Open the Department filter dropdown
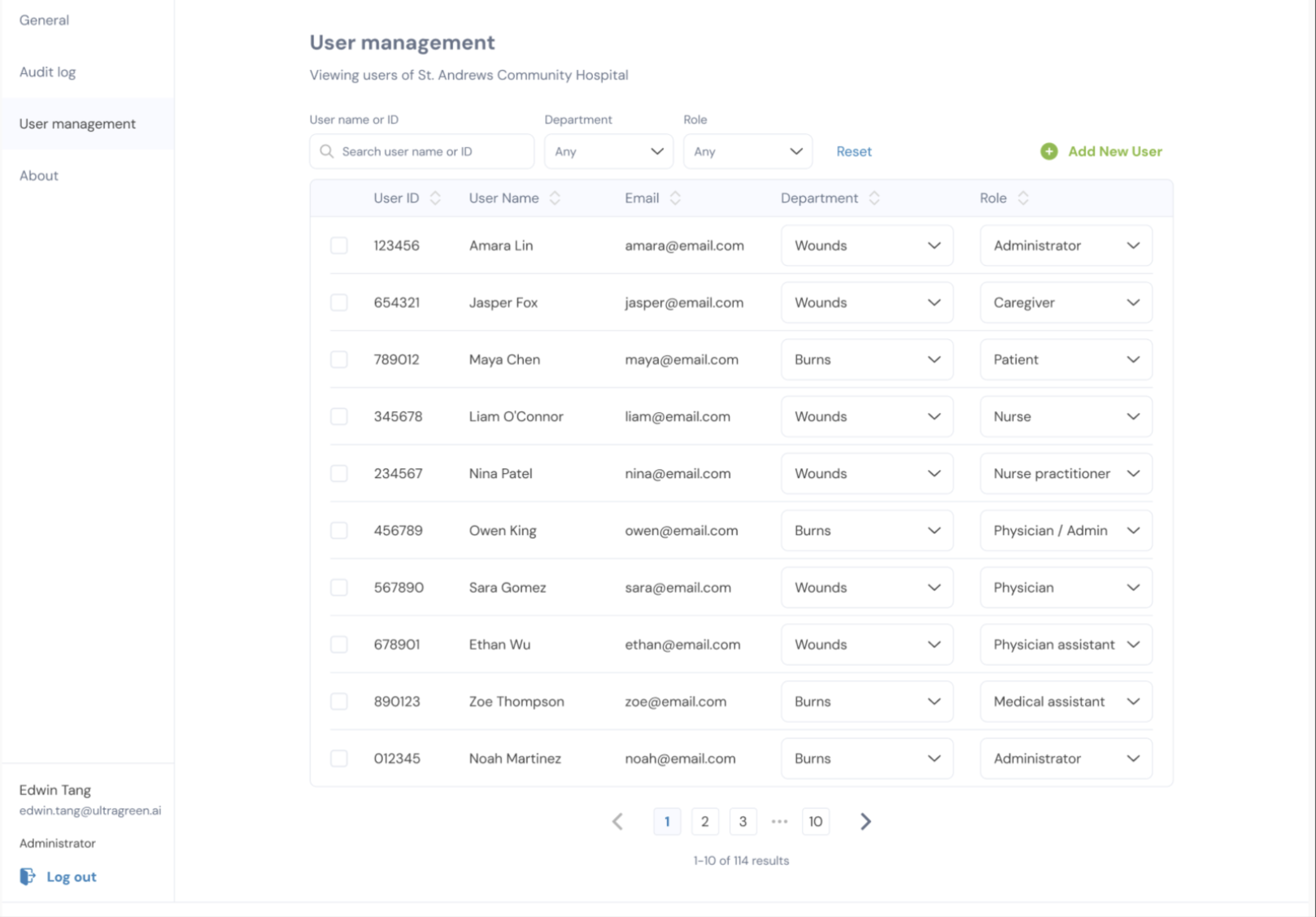The height and width of the screenshot is (917, 1316). click(608, 151)
